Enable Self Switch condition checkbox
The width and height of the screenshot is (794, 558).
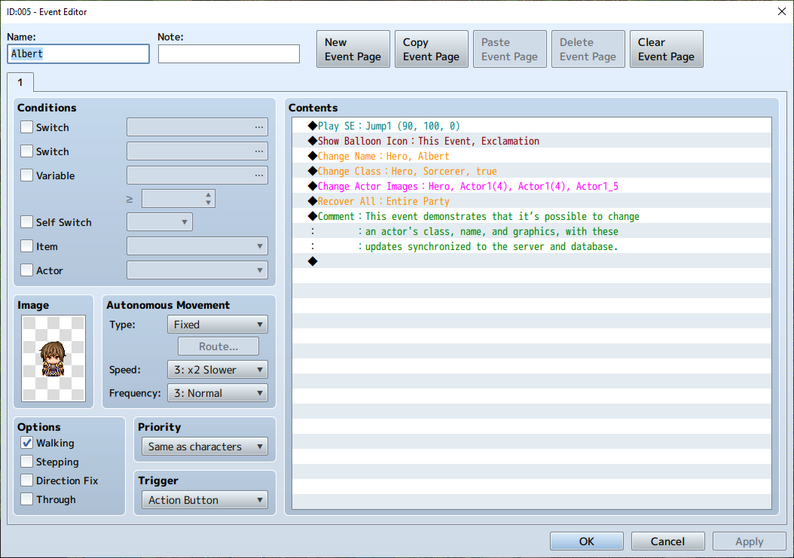pyautogui.click(x=27, y=222)
